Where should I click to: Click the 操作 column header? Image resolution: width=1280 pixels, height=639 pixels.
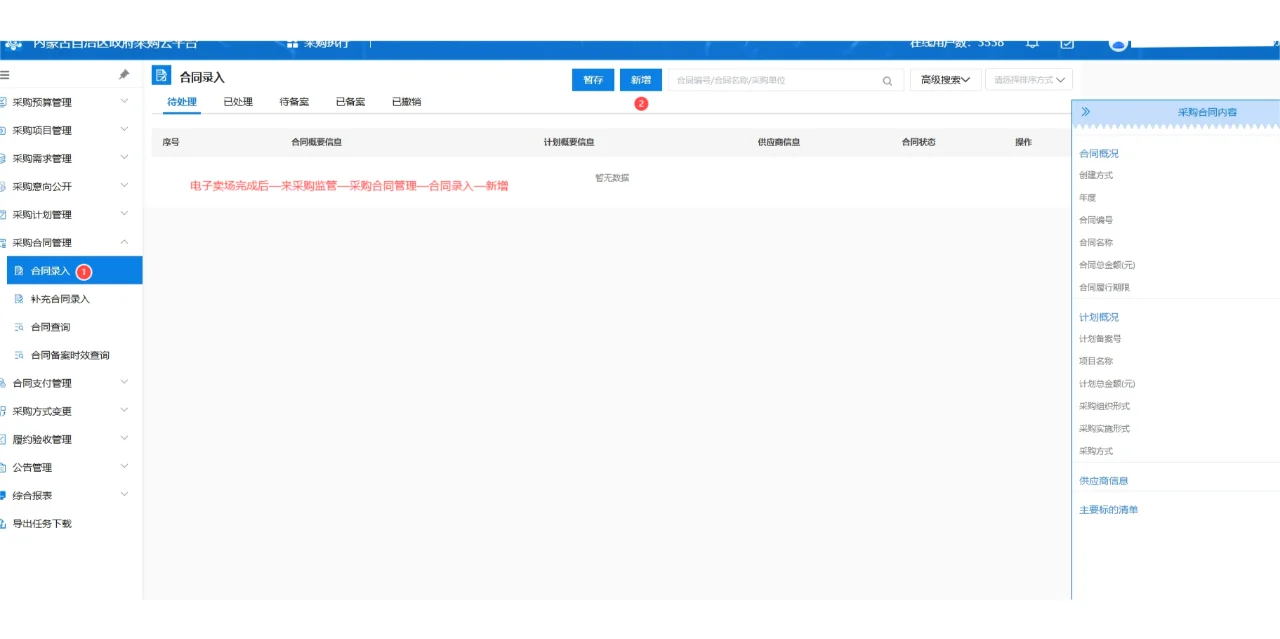point(1023,142)
